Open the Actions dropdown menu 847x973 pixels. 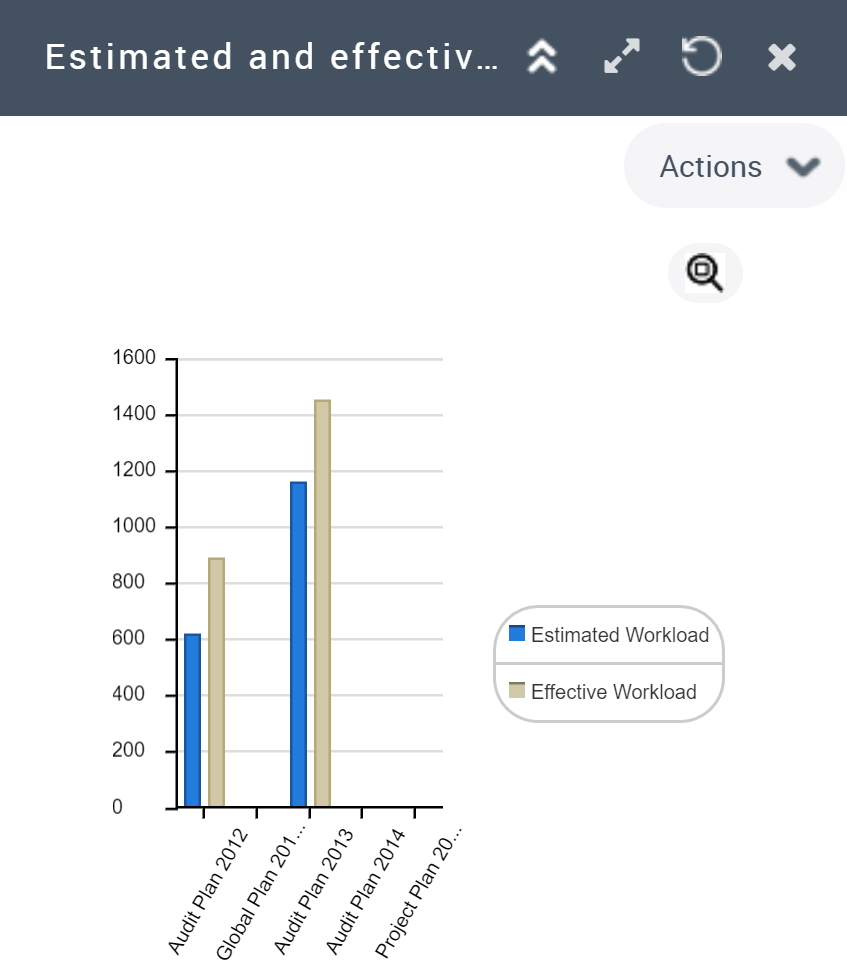[711, 166]
